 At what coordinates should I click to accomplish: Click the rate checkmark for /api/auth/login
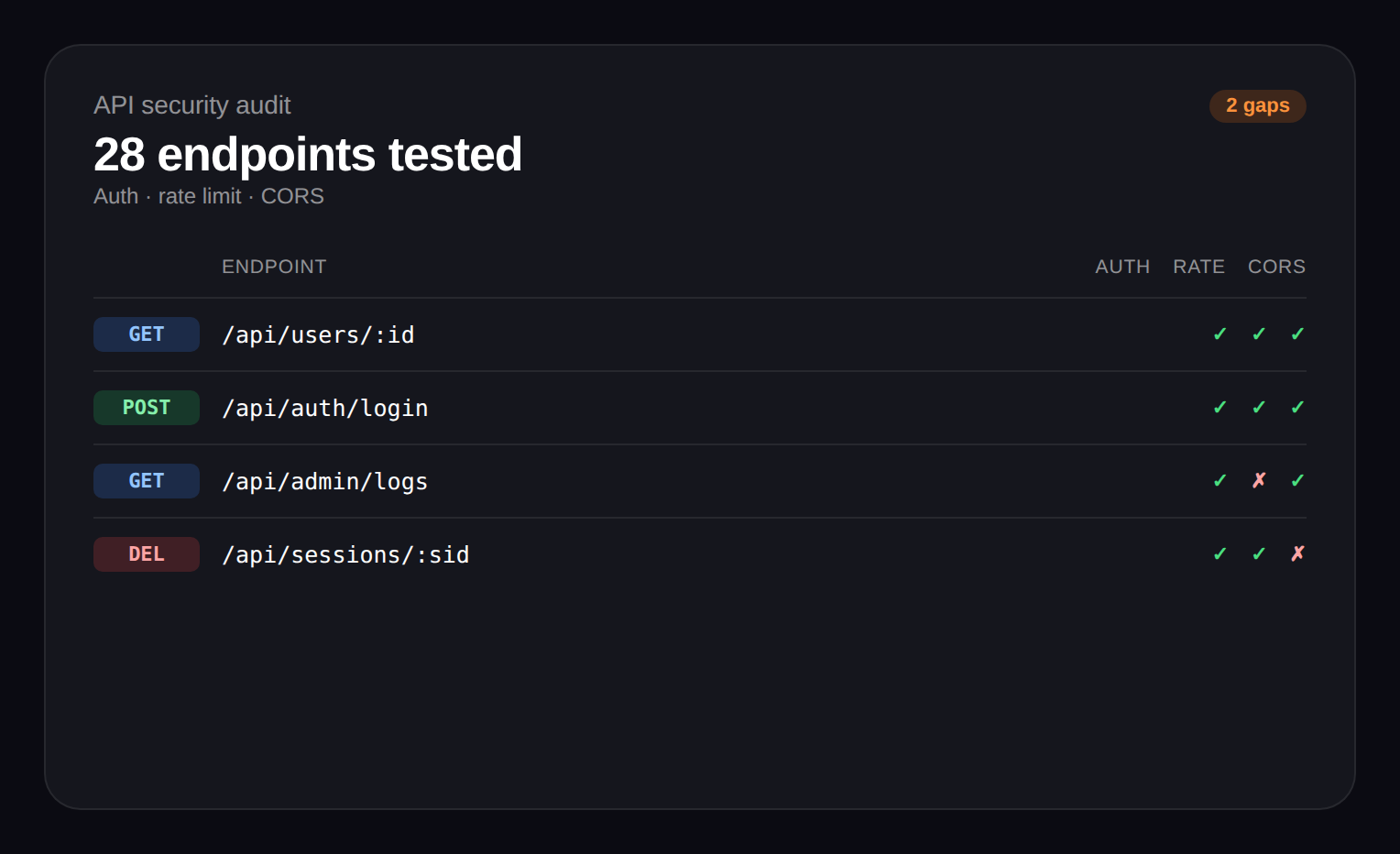1259,408
